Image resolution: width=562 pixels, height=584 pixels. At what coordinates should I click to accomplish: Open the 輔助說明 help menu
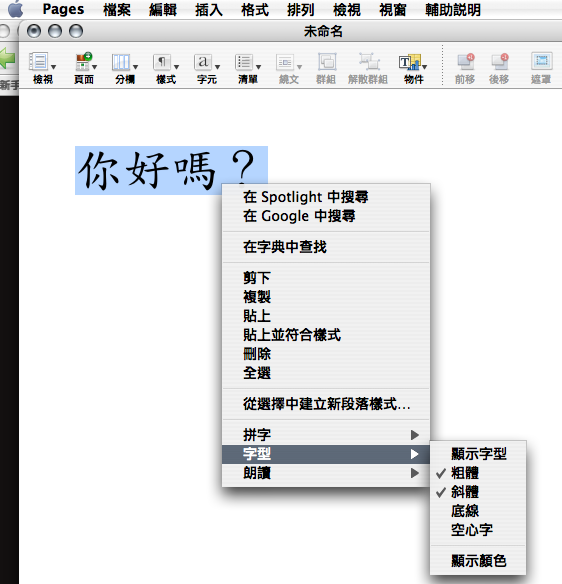coord(453,9)
